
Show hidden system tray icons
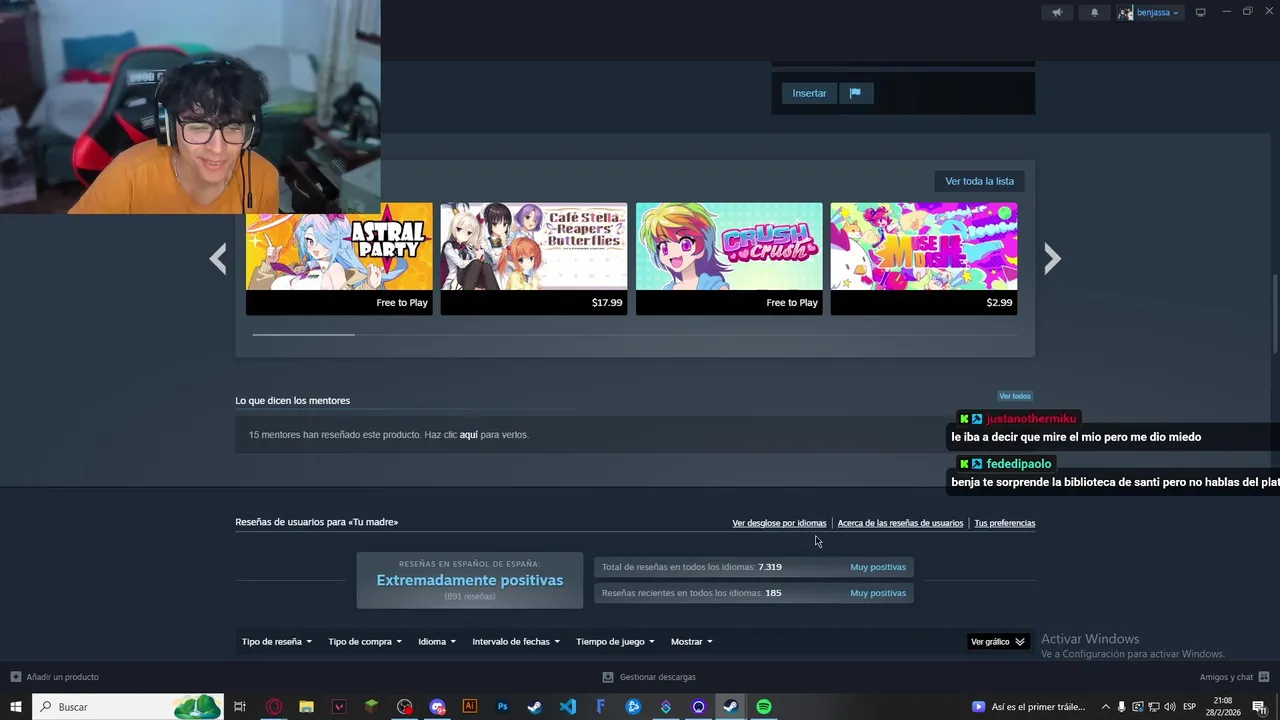(x=1105, y=707)
